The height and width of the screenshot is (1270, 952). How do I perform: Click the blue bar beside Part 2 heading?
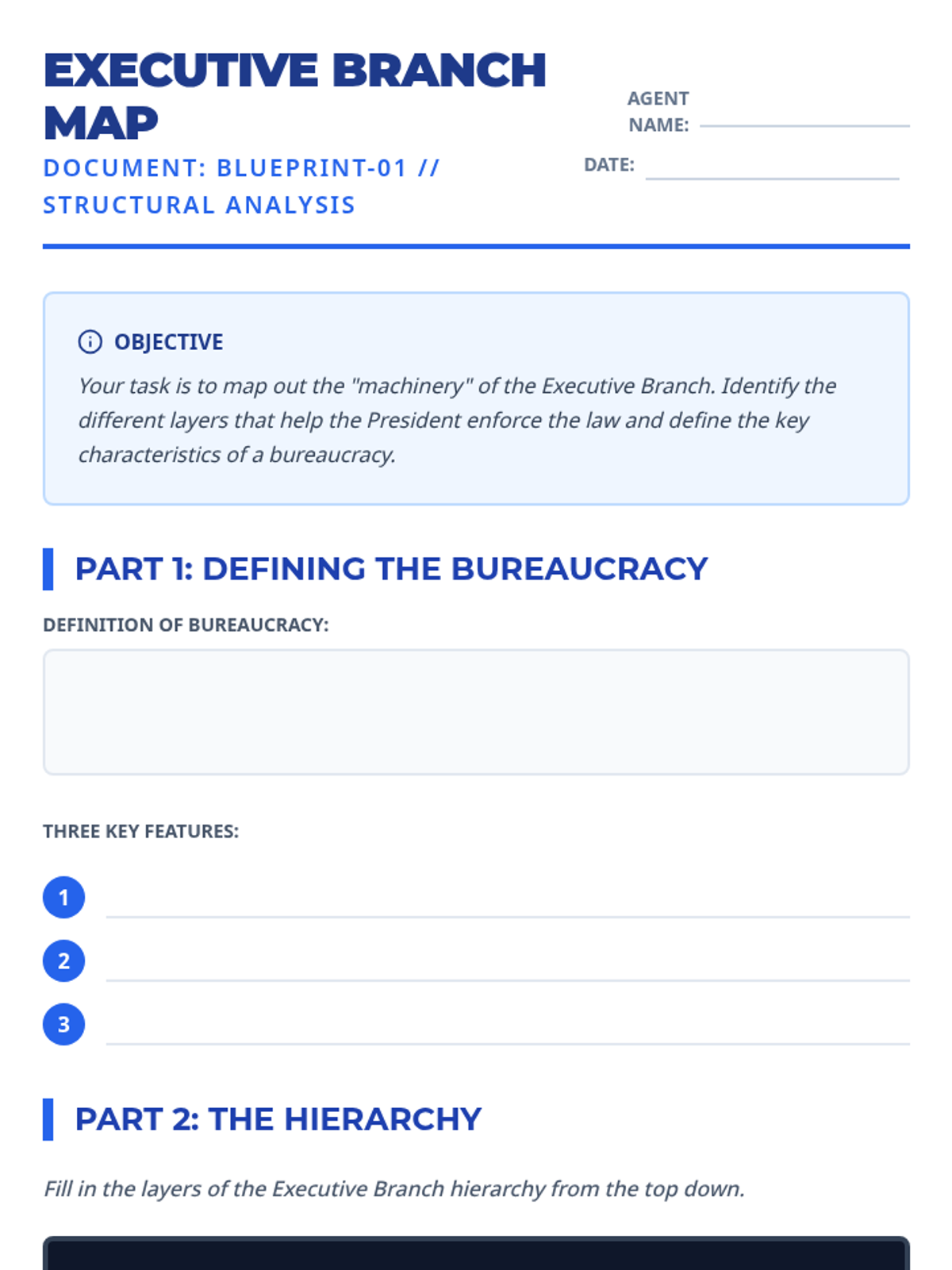click(x=48, y=1119)
